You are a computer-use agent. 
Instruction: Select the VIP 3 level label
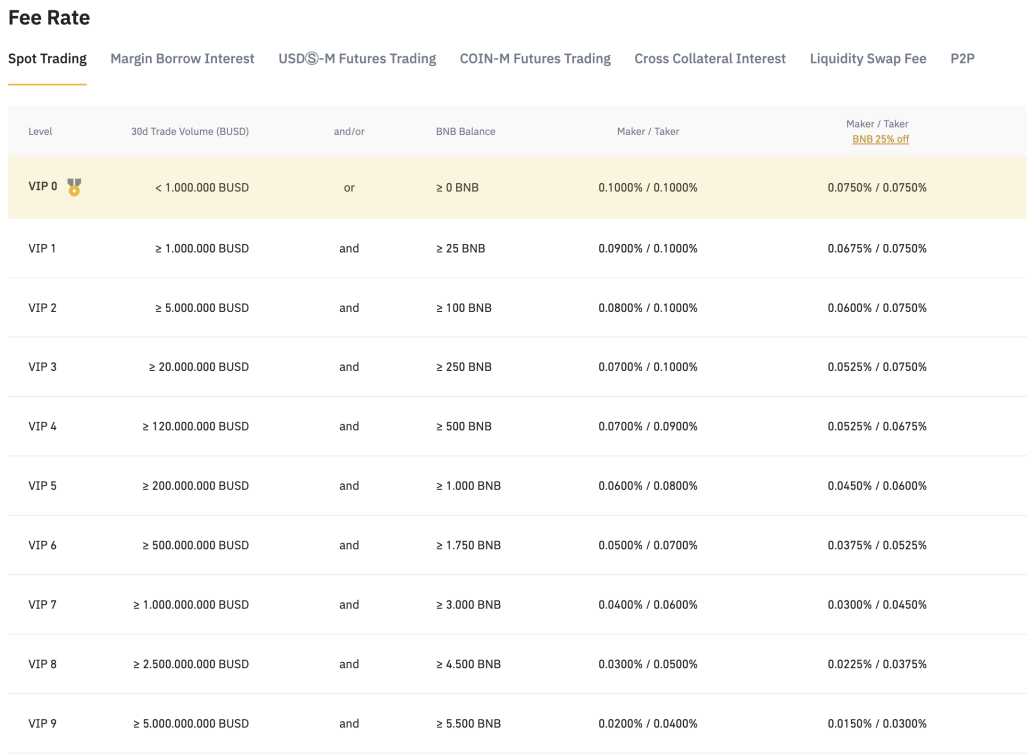click(42, 367)
